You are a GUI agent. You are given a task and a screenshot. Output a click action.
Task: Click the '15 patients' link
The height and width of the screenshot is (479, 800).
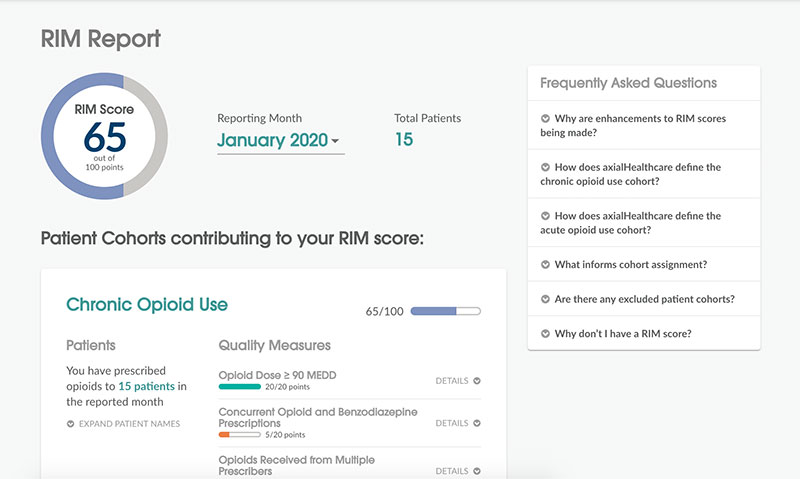[x=146, y=386]
